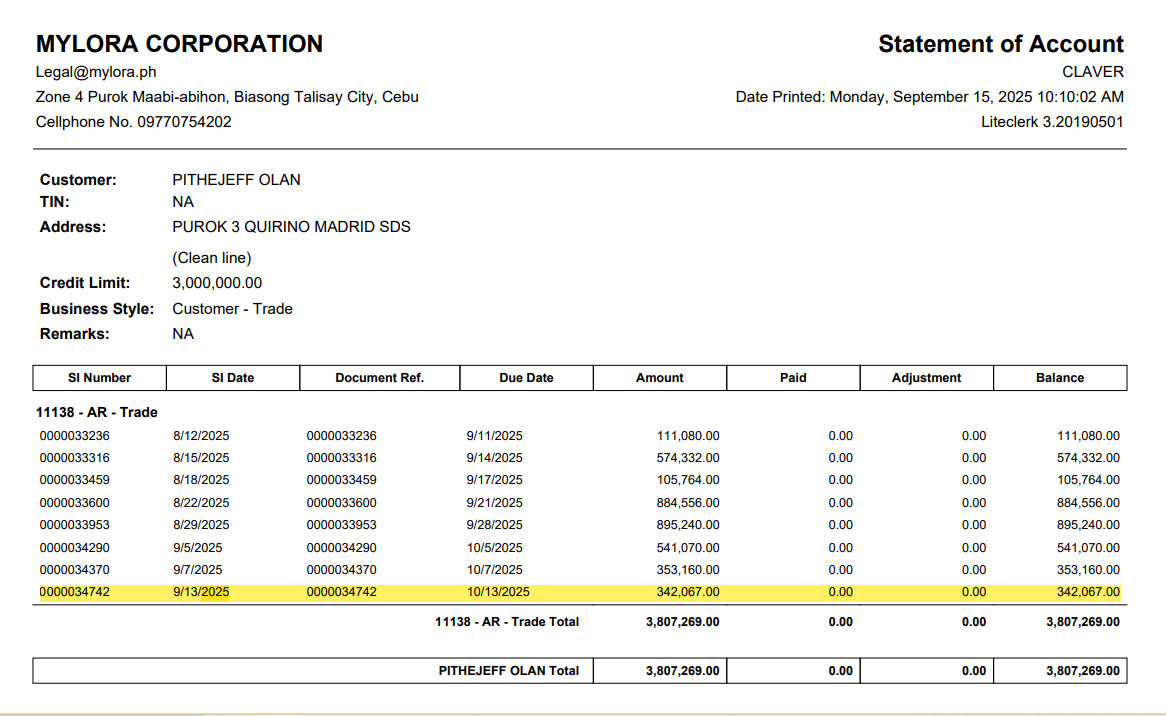The width and height of the screenshot is (1166, 716).
Task: Select the customer name PITHEJEFF OLAN
Action: 236,180
